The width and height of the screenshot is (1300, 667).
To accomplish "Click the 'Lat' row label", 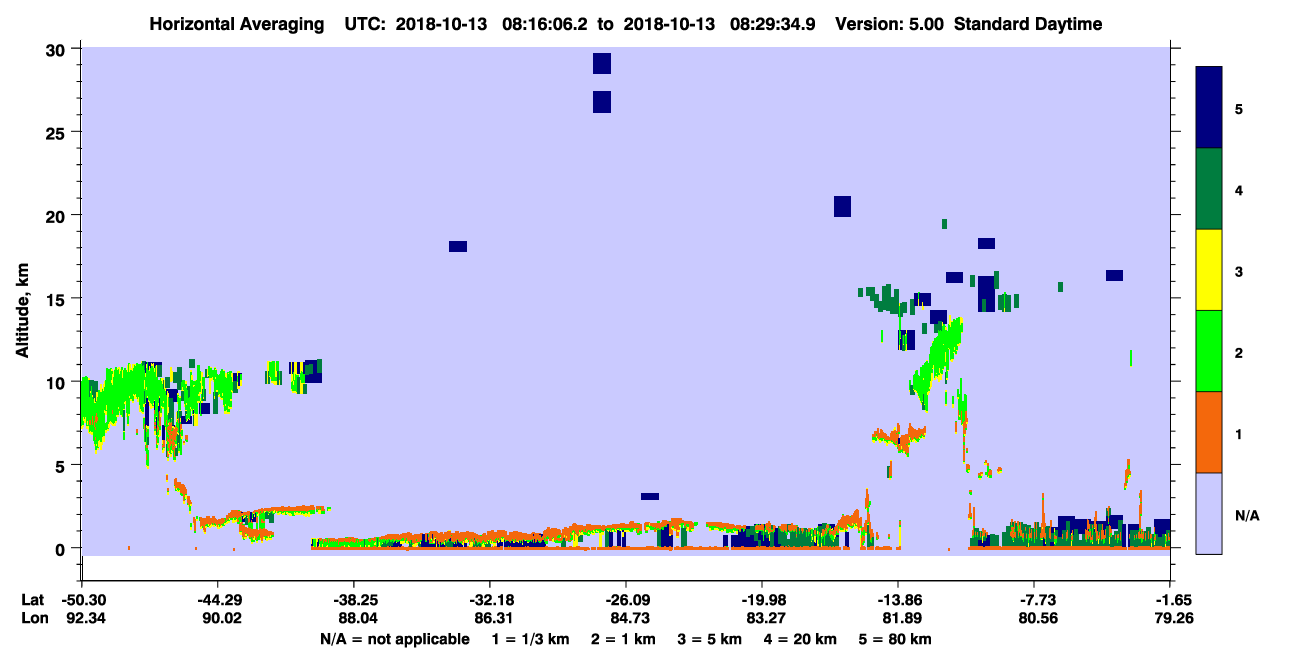I will pyautogui.click(x=32, y=600).
